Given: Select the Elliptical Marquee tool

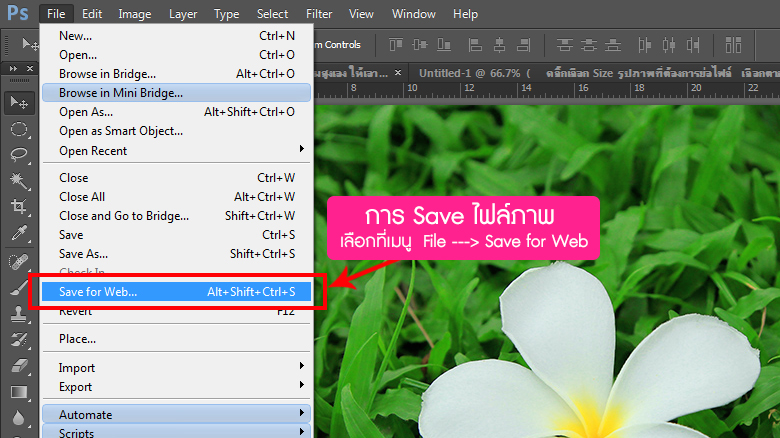Looking at the screenshot, I should click(18, 128).
